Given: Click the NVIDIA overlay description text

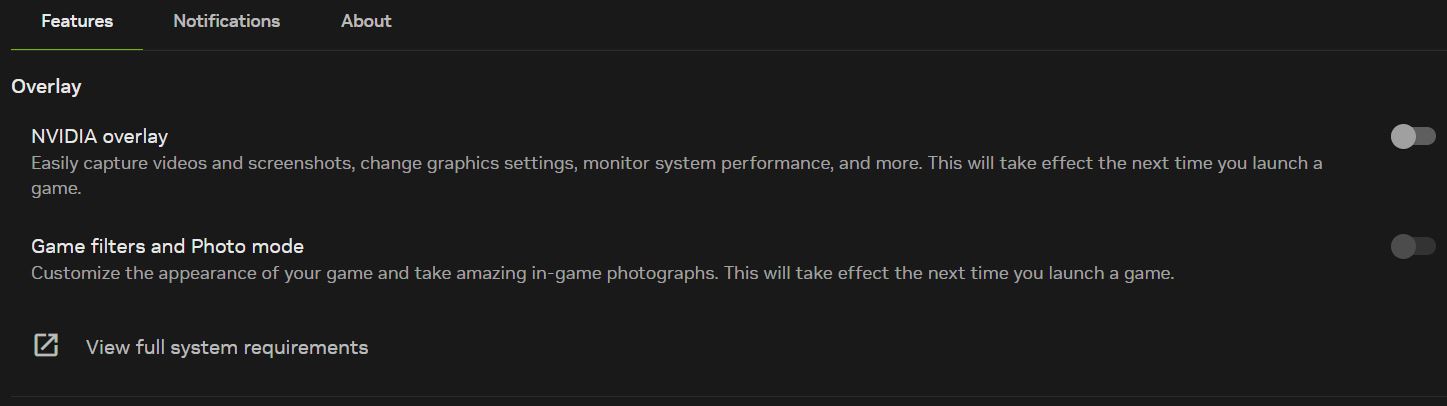Looking at the screenshot, I should pos(677,175).
